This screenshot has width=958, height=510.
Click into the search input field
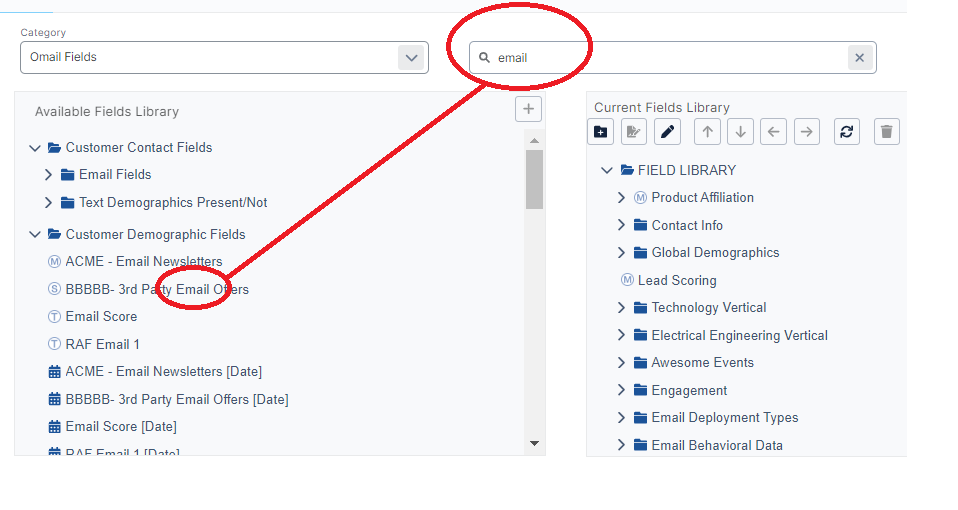coord(660,58)
